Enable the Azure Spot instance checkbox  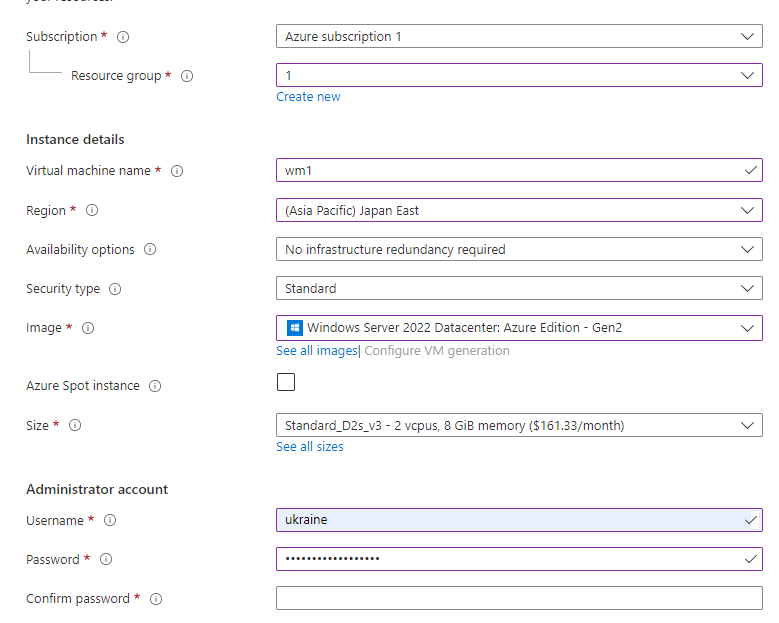(286, 382)
